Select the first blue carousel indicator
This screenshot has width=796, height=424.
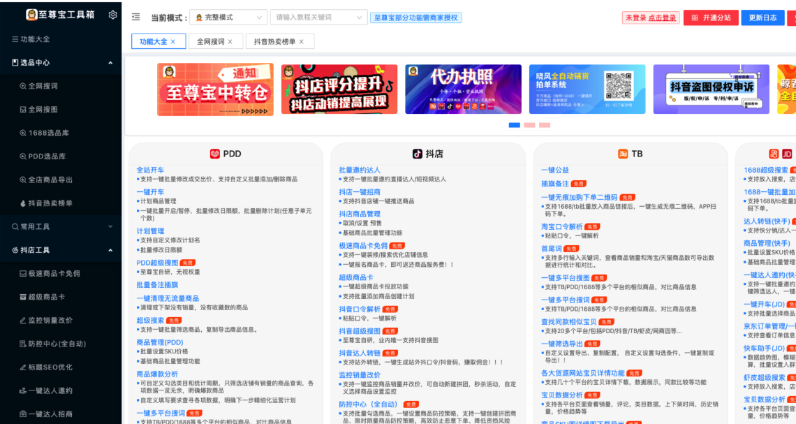514,125
